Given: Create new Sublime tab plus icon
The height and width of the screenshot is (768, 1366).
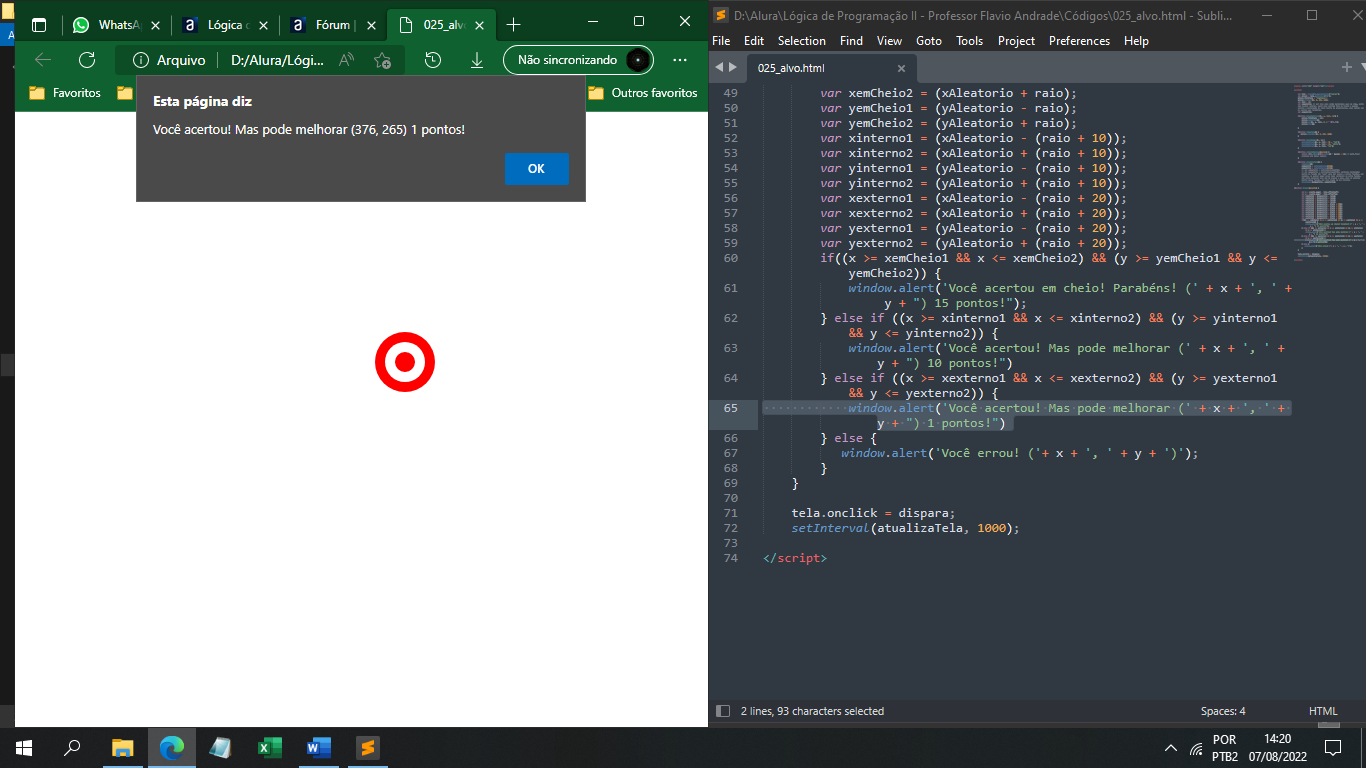Looking at the screenshot, I should 1346,67.
